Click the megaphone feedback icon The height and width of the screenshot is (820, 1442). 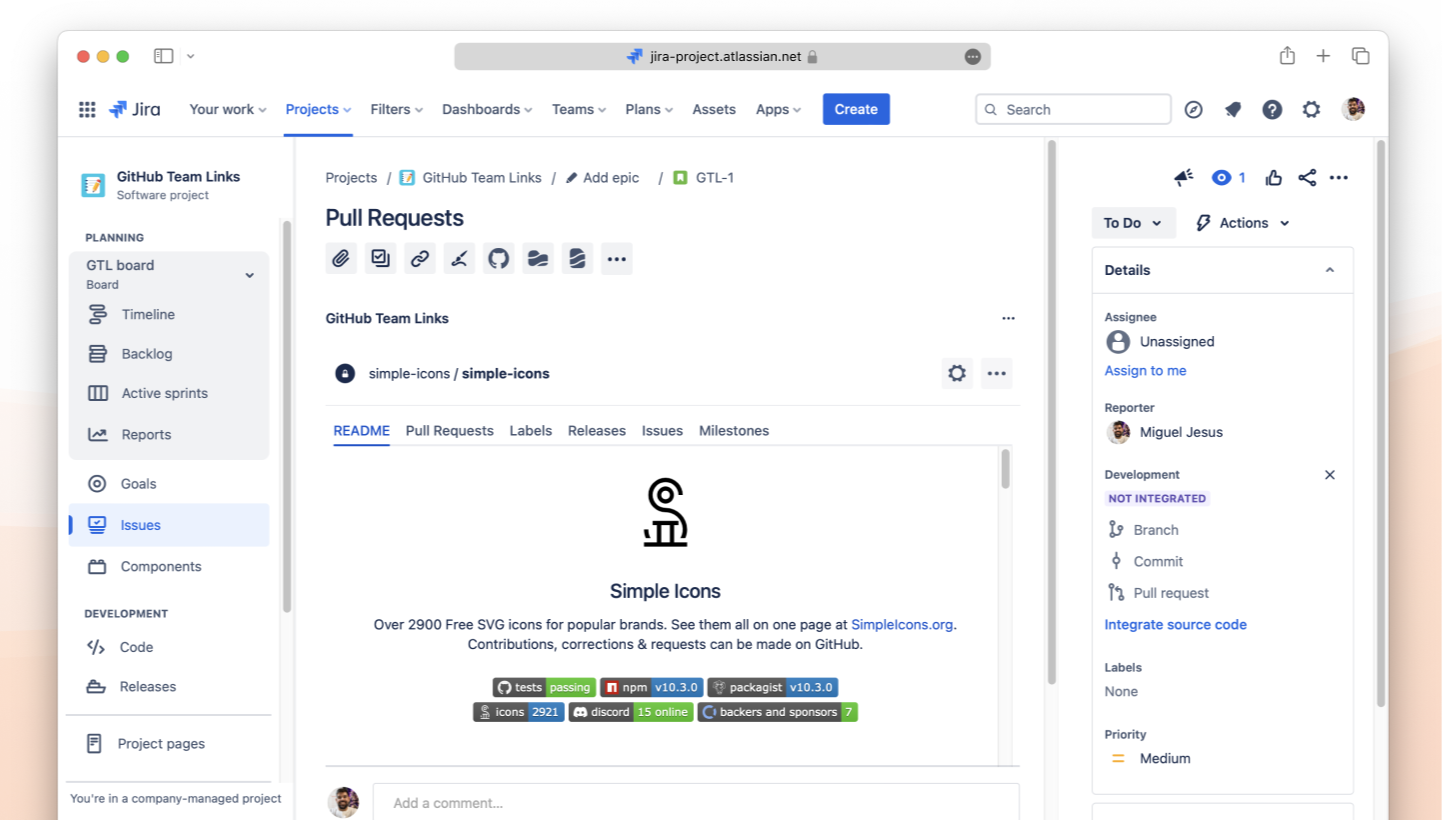click(1184, 177)
